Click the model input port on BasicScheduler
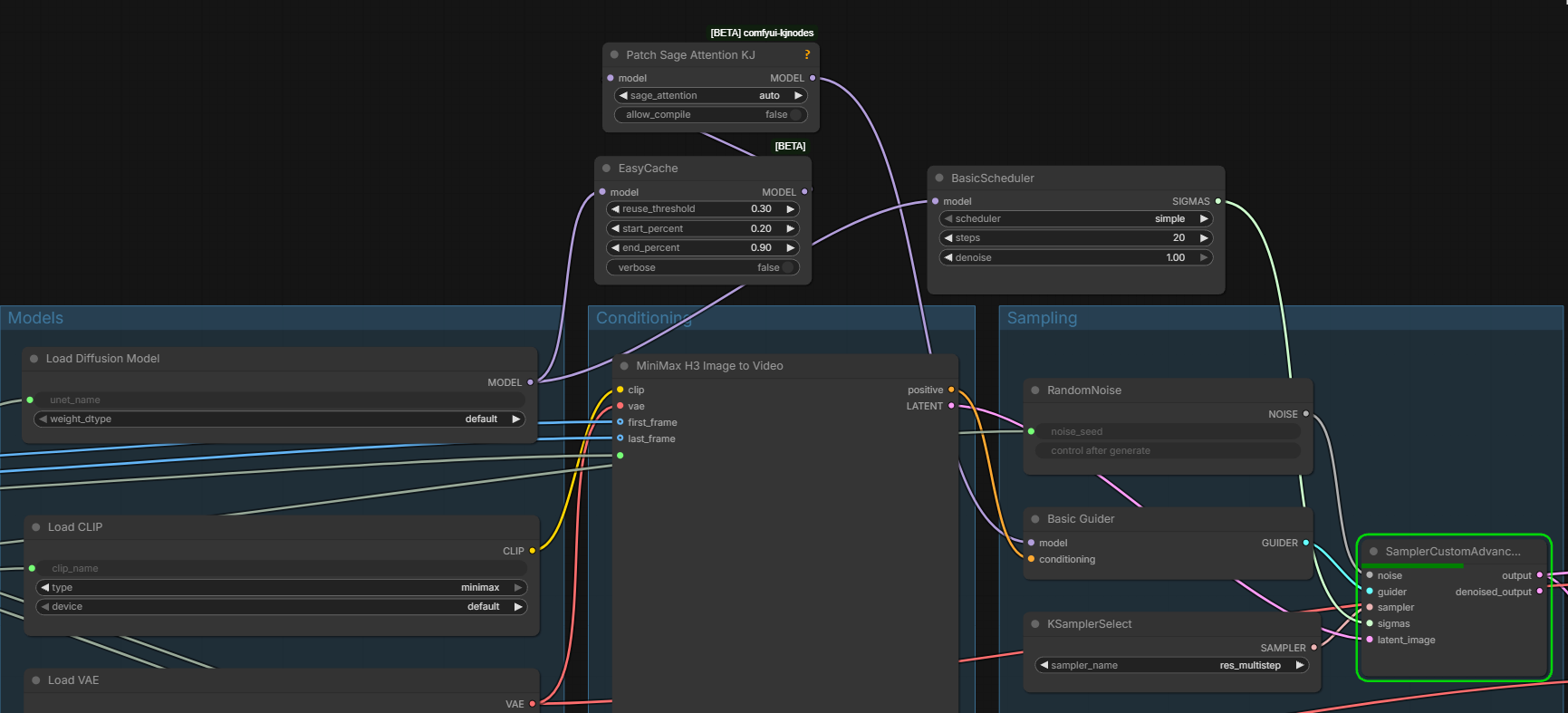The width and height of the screenshot is (1568, 713). (935, 201)
